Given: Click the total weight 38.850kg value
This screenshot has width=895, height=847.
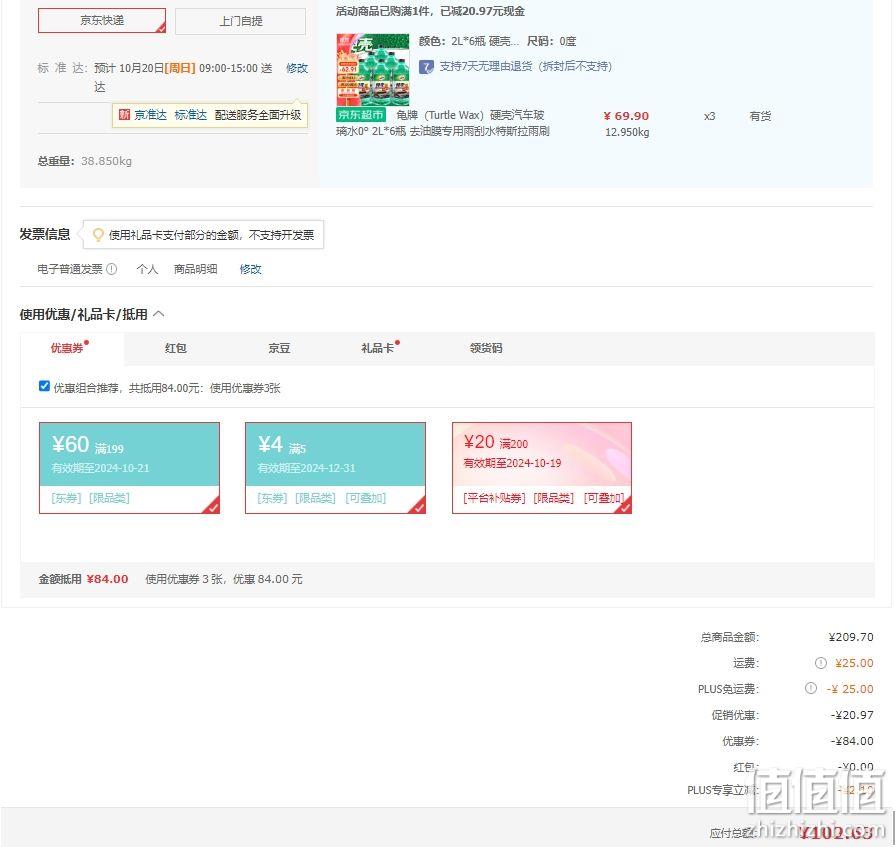Looking at the screenshot, I should point(106,162).
